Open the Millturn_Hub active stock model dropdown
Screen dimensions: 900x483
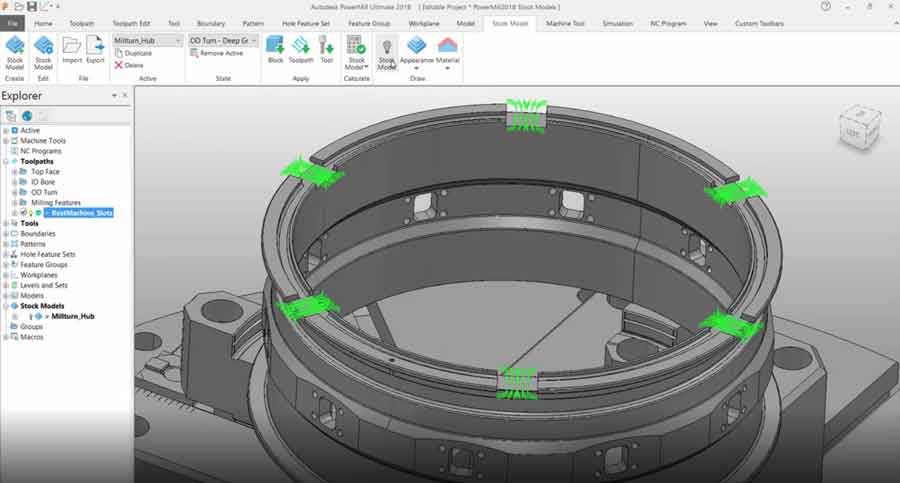tap(175, 40)
